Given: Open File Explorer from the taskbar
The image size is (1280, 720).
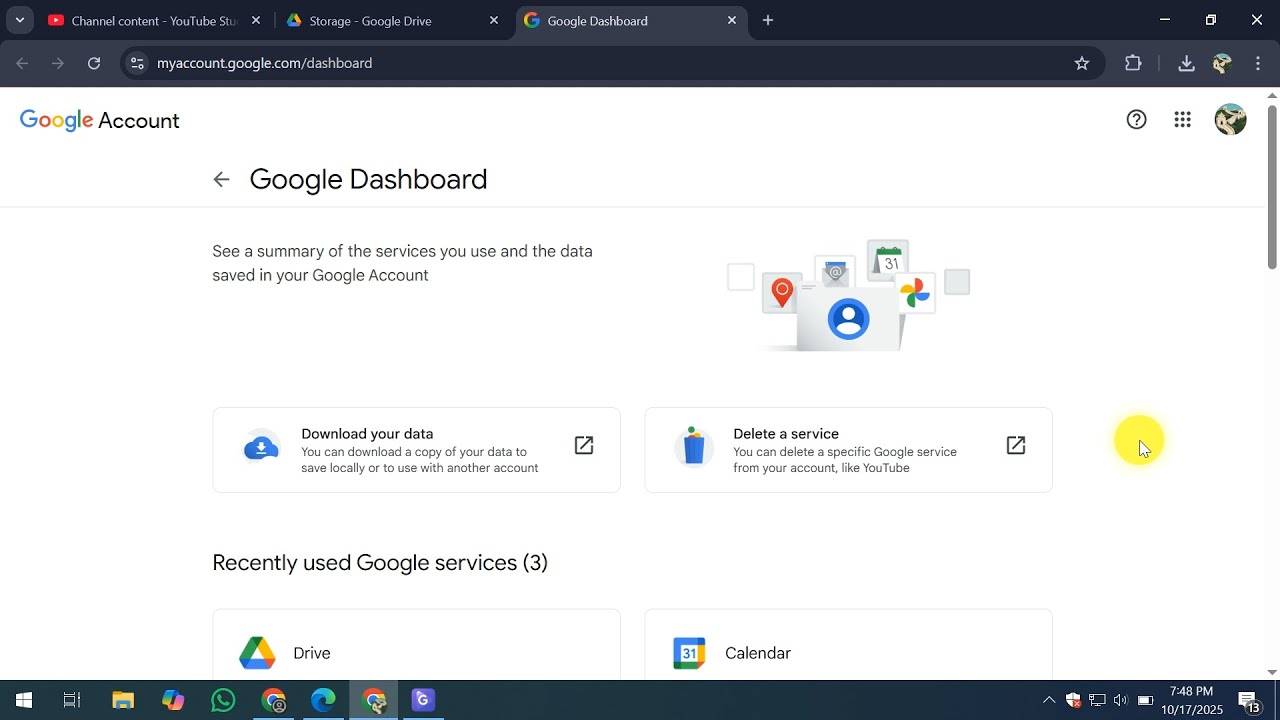Looking at the screenshot, I should click(x=123, y=700).
